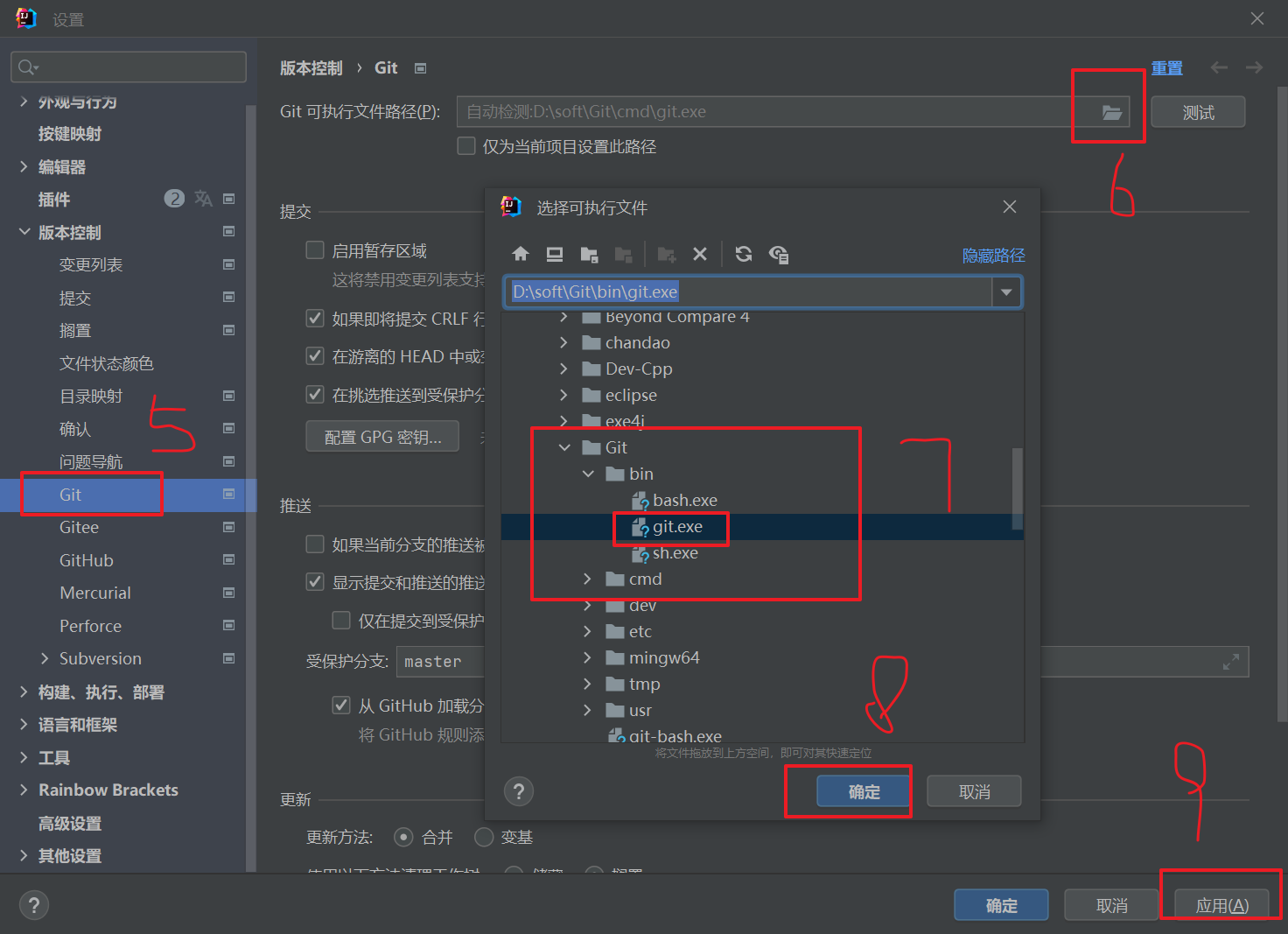Delete selected item via X toolbar icon
Image resolution: width=1288 pixels, height=934 pixels.
(x=700, y=254)
